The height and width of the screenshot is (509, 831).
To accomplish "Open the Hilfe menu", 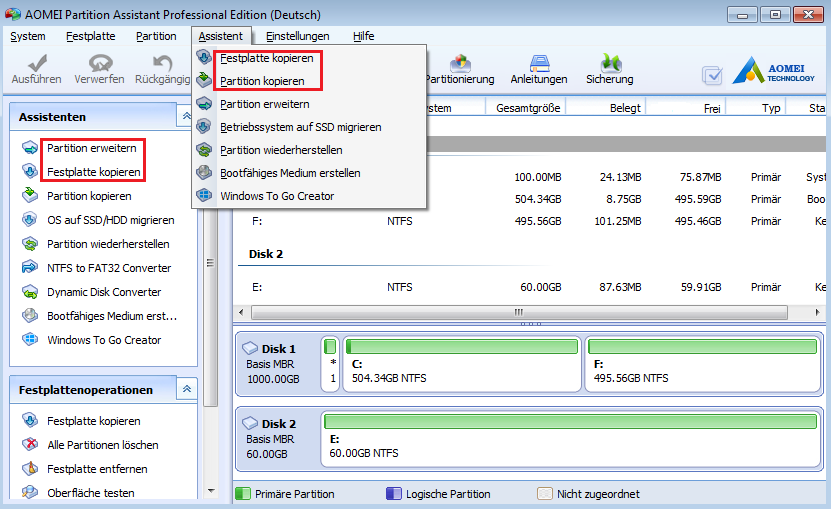I will click(364, 36).
